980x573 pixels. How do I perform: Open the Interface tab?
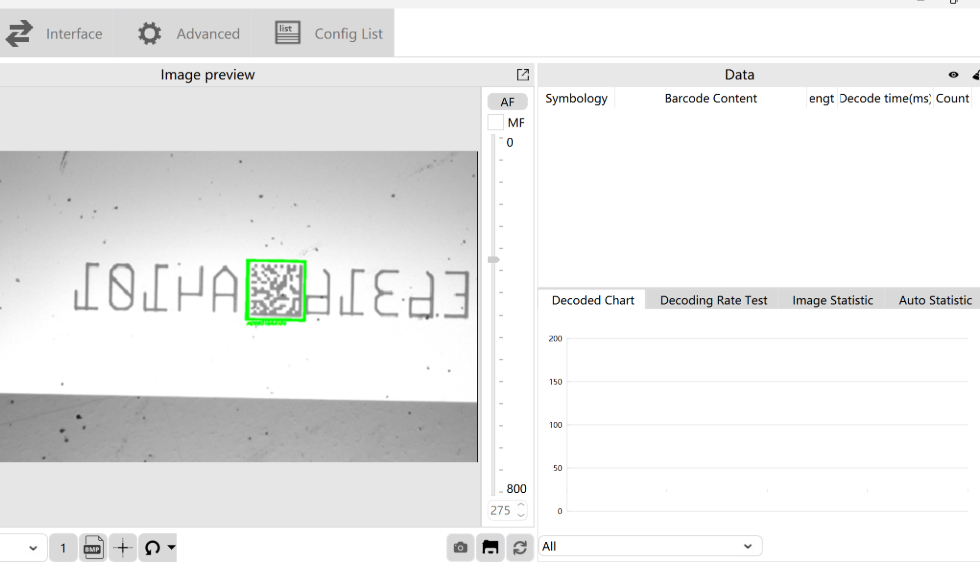[56, 34]
